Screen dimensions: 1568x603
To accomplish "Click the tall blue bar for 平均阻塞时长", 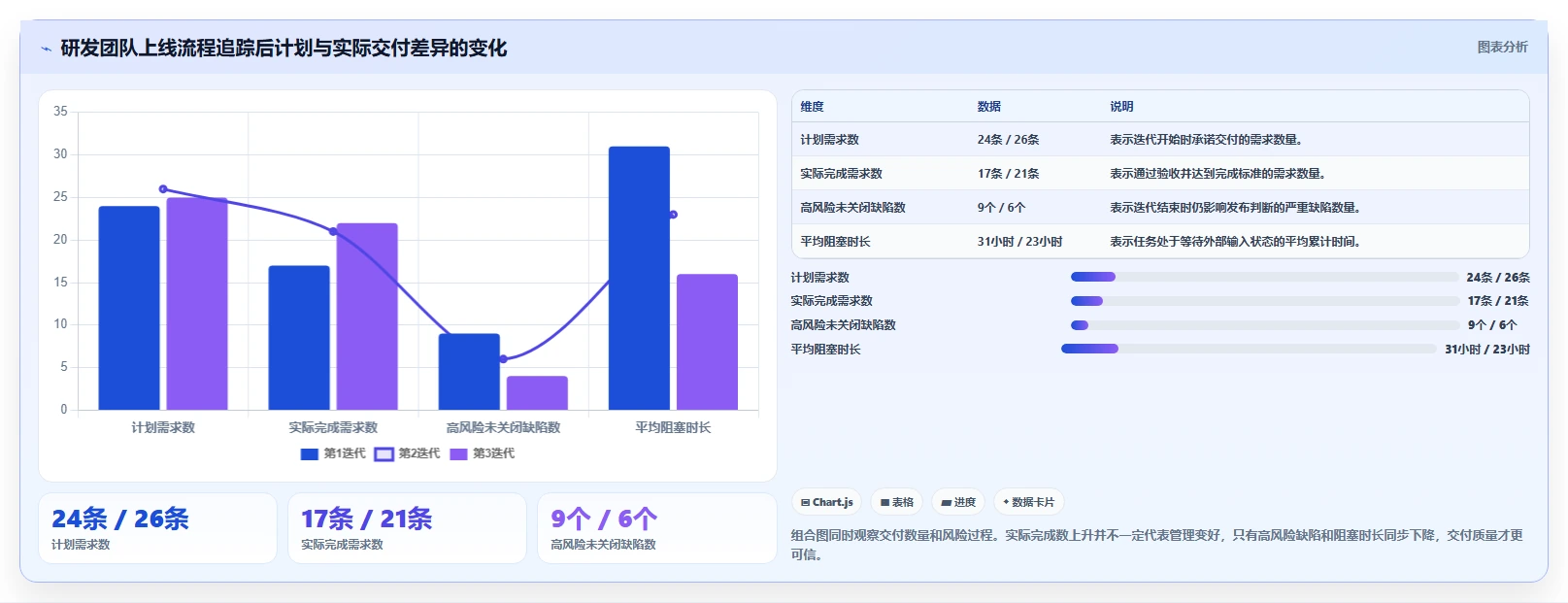I will tap(639, 278).
